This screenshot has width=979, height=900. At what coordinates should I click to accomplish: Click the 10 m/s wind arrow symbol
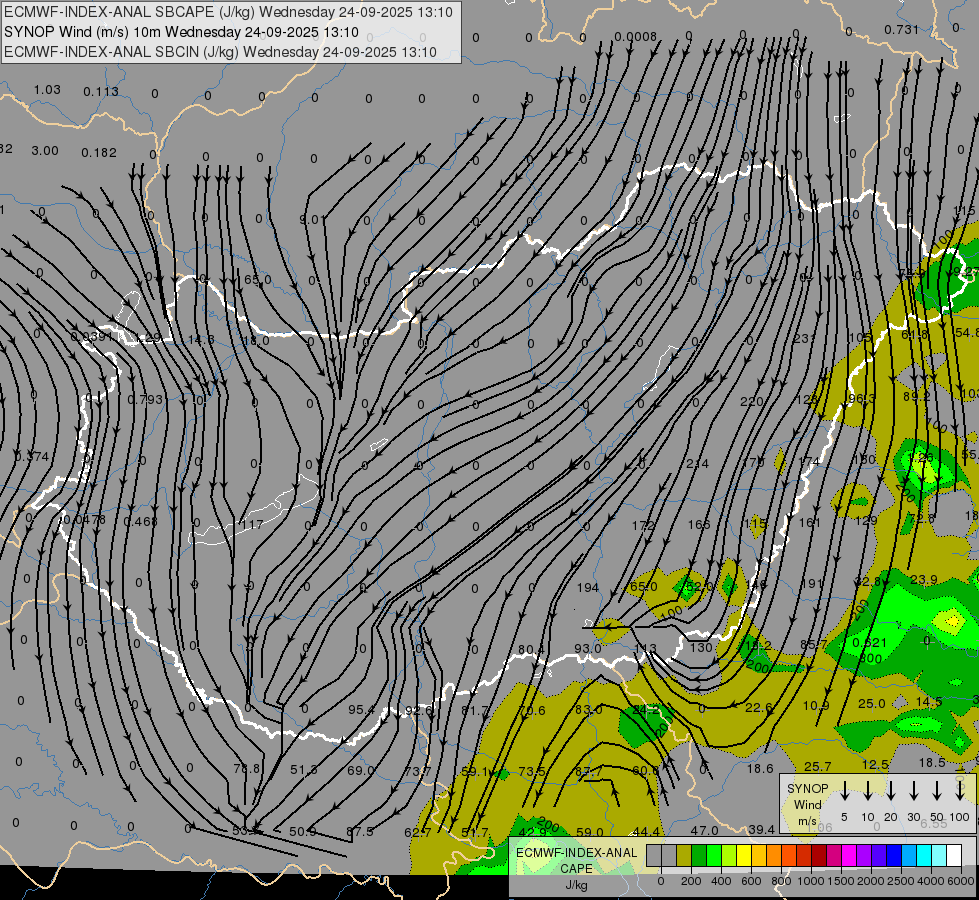[867, 791]
